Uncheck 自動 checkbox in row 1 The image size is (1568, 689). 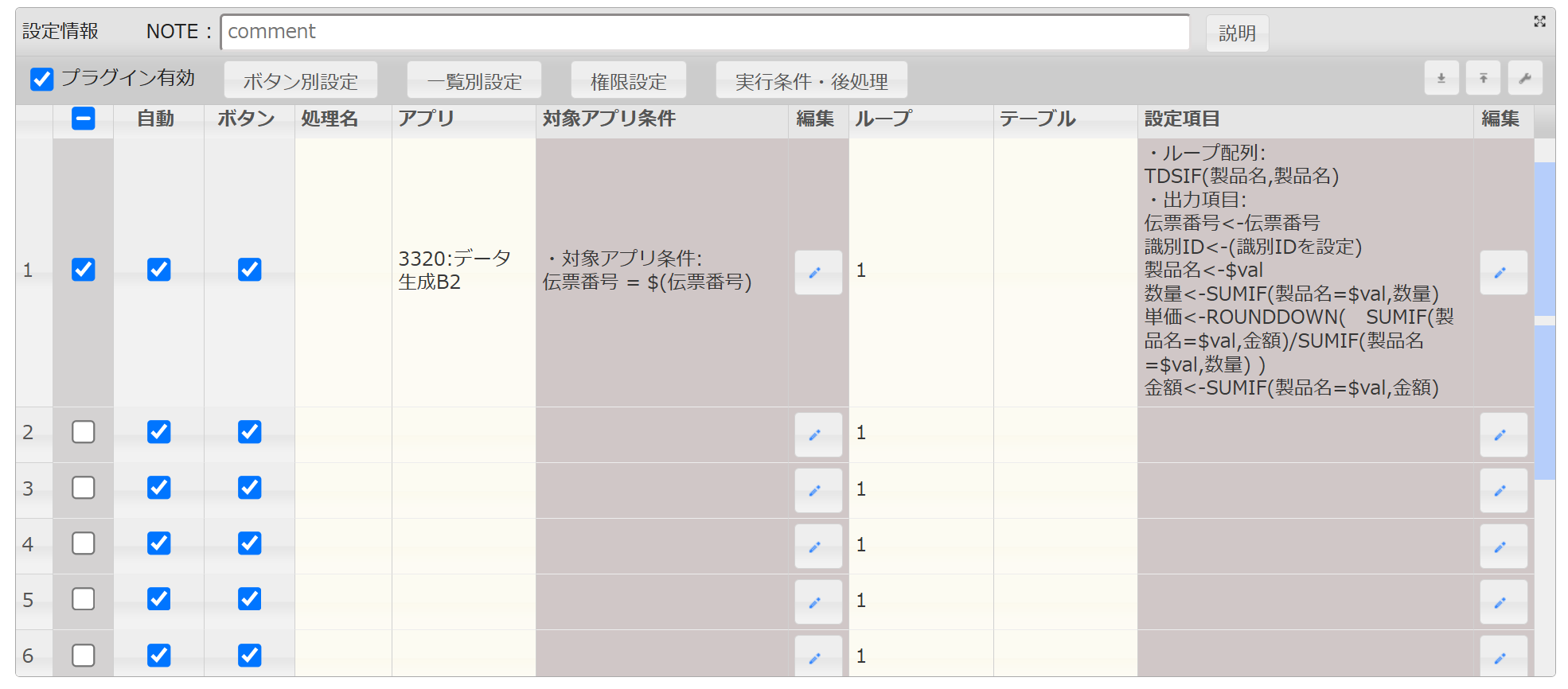click(x=159, y=270)
